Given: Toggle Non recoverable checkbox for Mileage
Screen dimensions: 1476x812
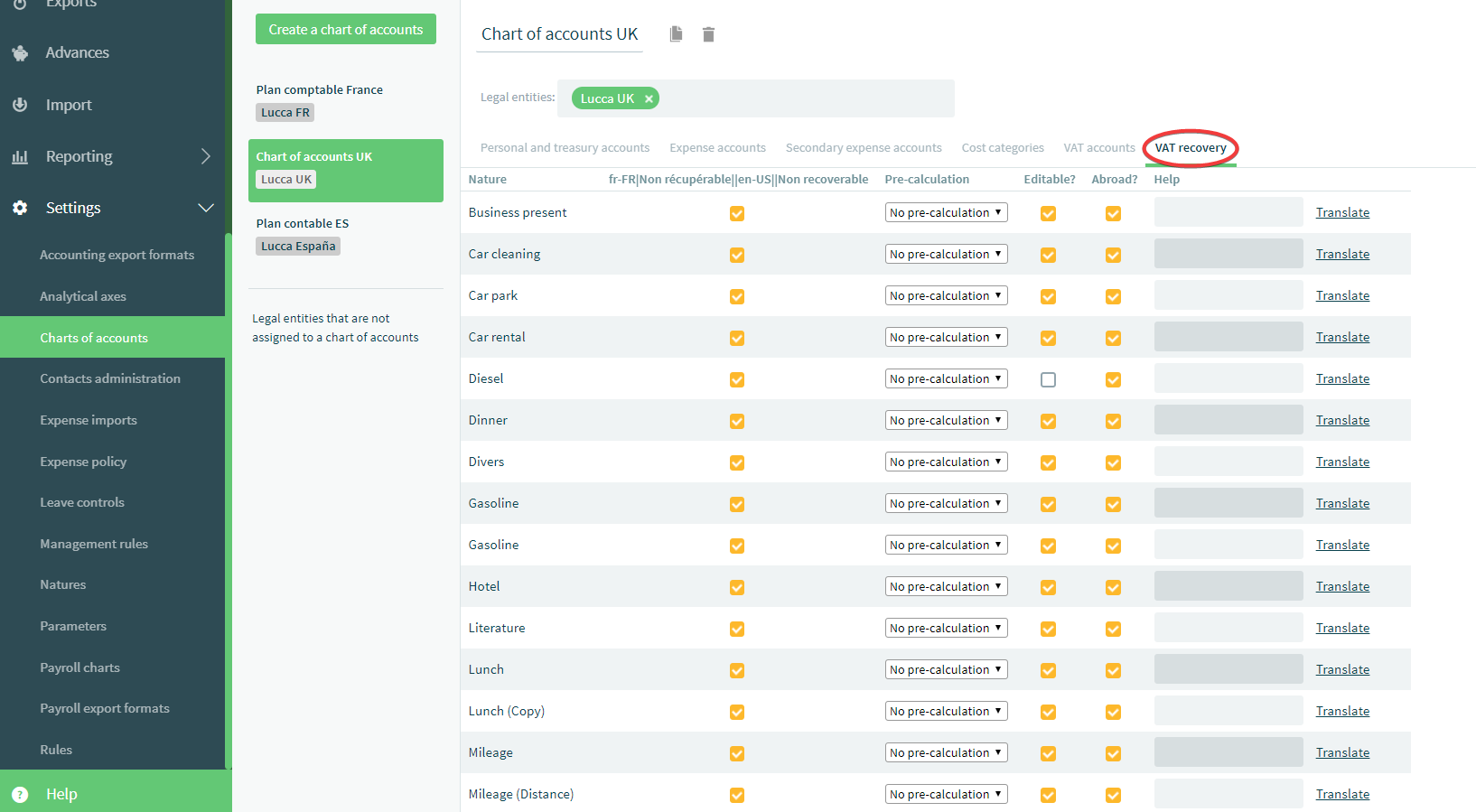Looking at the screenshot, I should point(737,753).
